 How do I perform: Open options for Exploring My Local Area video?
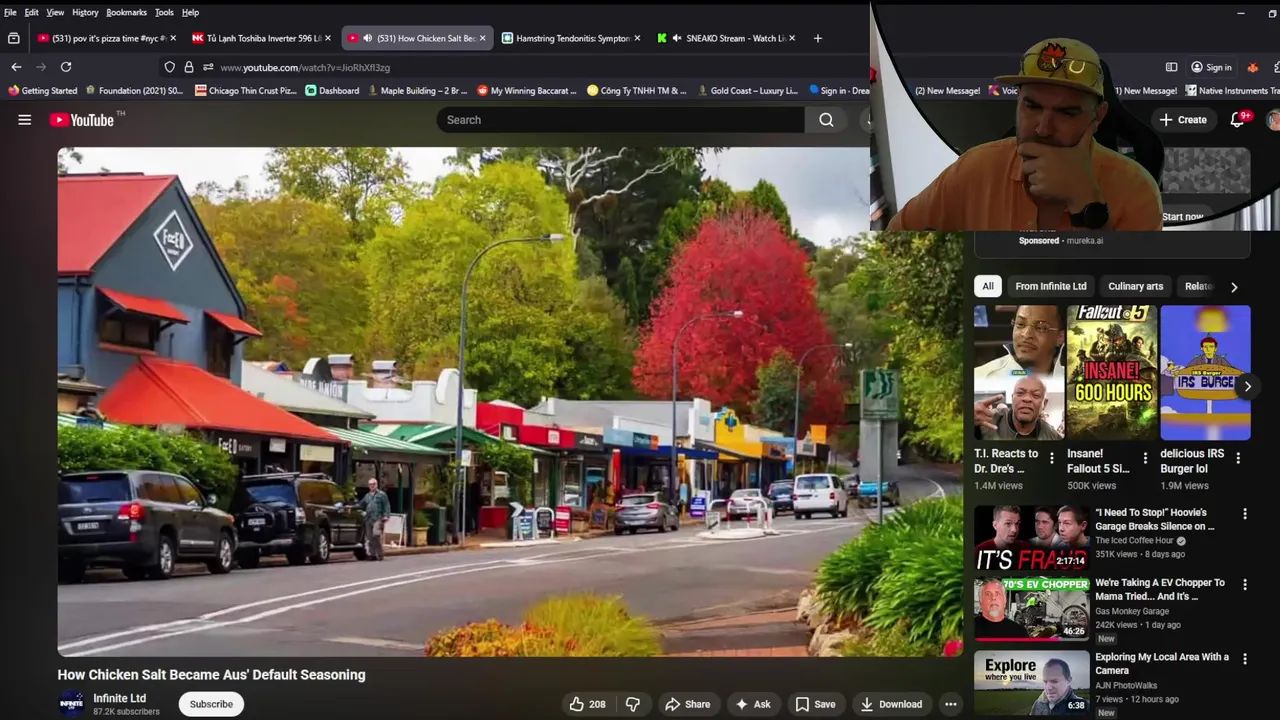click(x=1245, y=659)
